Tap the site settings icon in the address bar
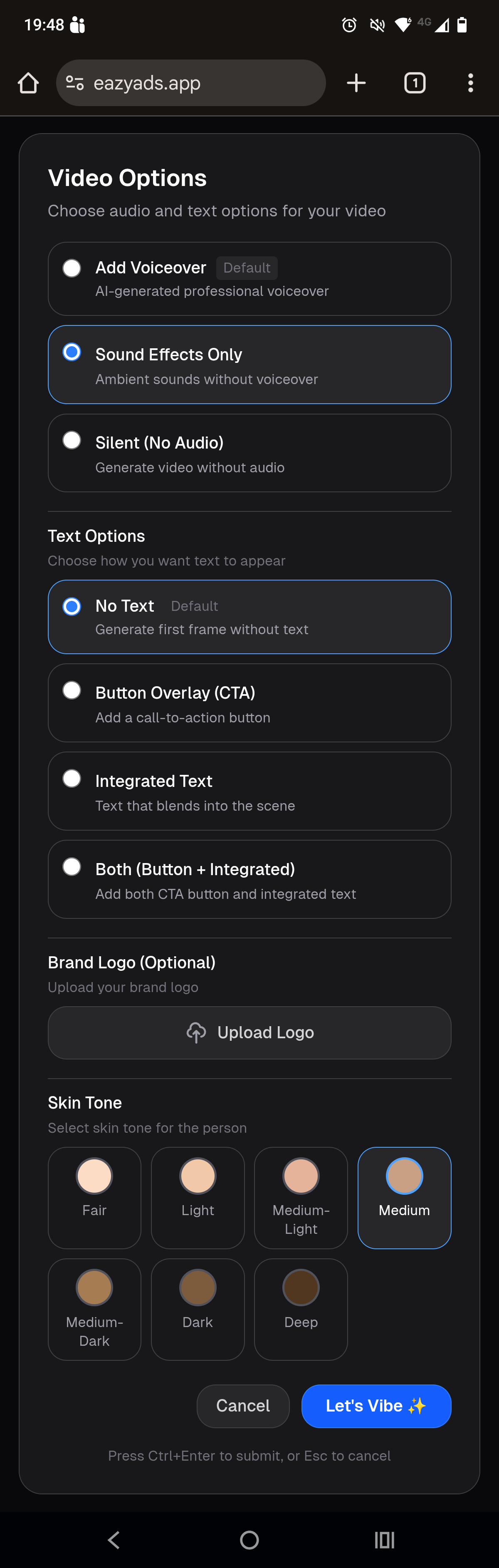The width and height of the screenshot is (499, 1568). coord(74,83)
